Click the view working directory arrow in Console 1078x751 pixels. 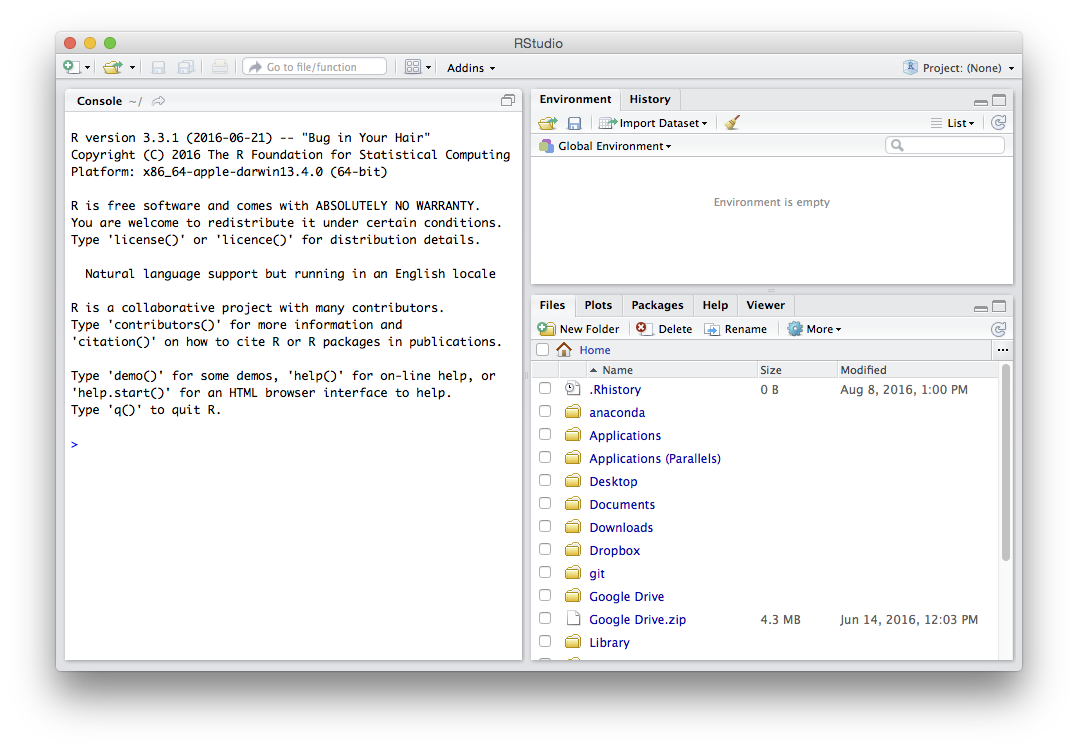(x=159, y=101)
